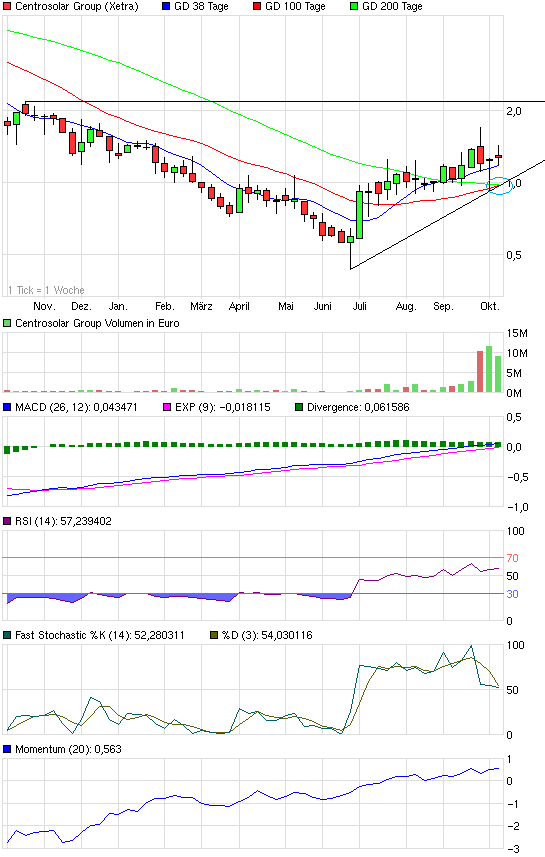Screen dimensions: 545x857
Task: Click the green volume legend swatch
Action: point(7,323)
